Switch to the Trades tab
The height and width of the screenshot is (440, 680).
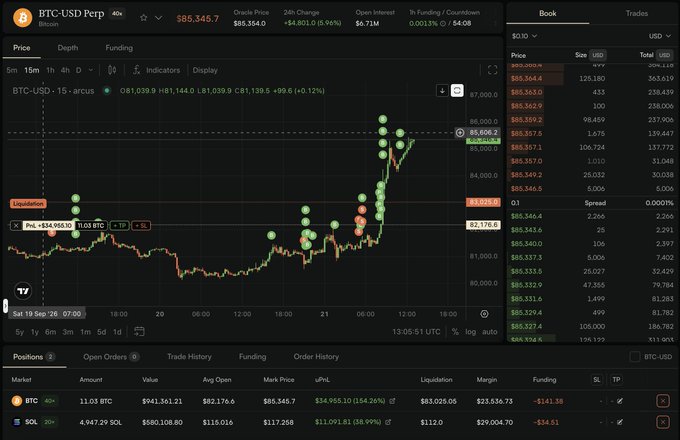[x=637, y=13]
